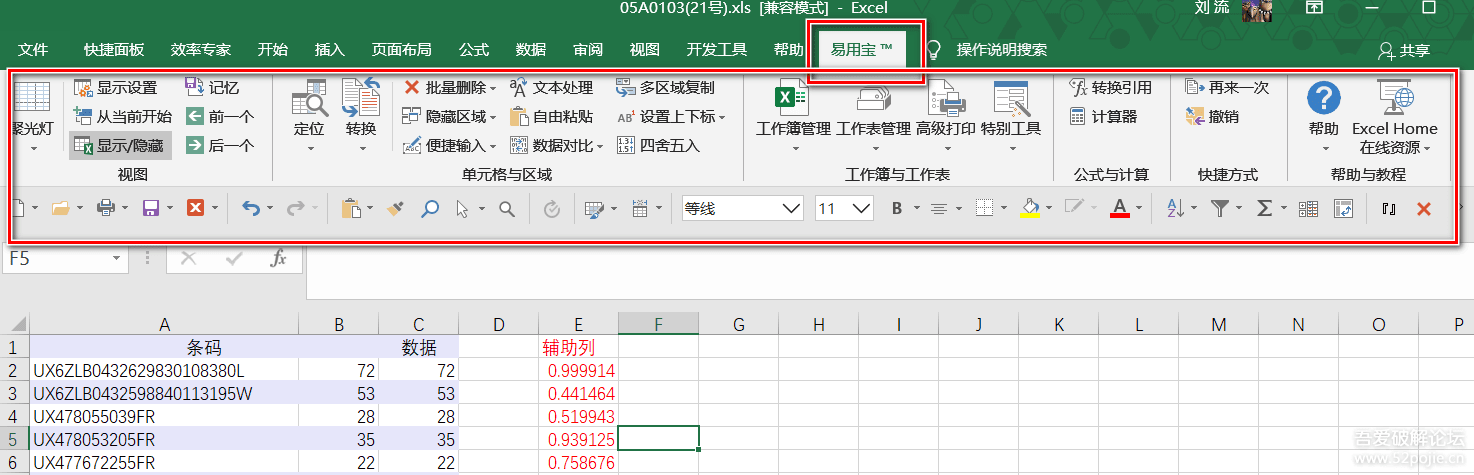Switch to the 开发工具 tab
The height and width of the screenshot is (475, 1474).
click(717, 50)
